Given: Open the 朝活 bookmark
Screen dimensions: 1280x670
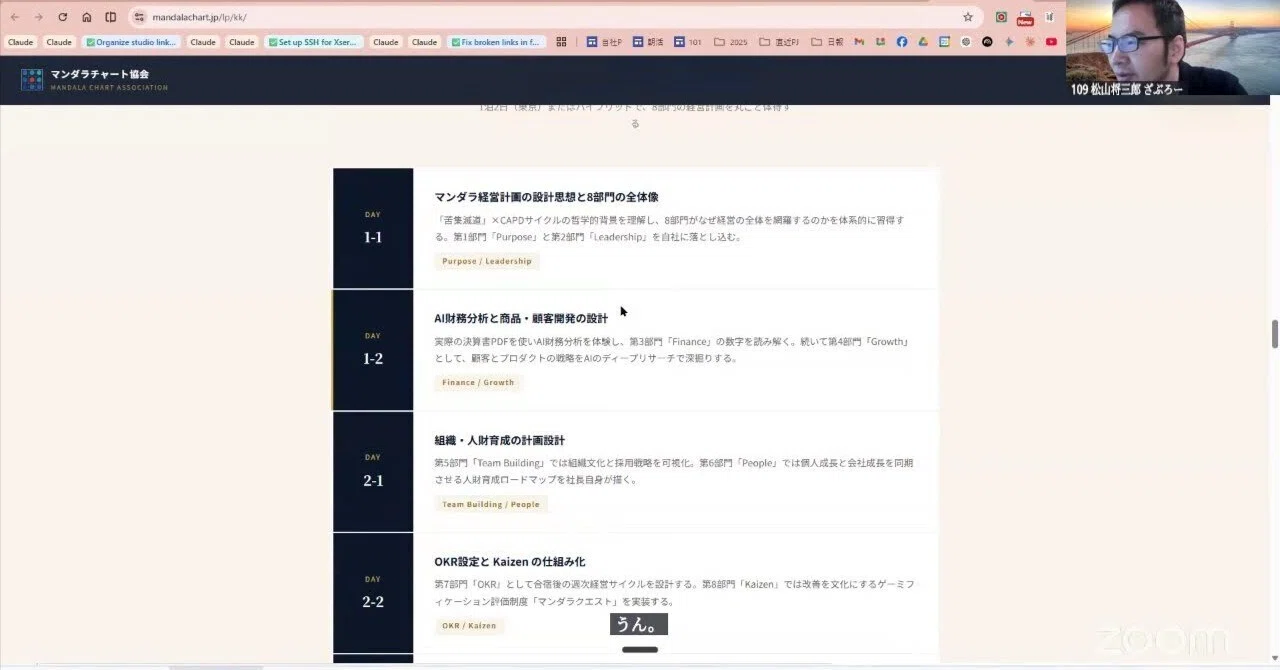Looking at the screenshot, I should 648,42.
